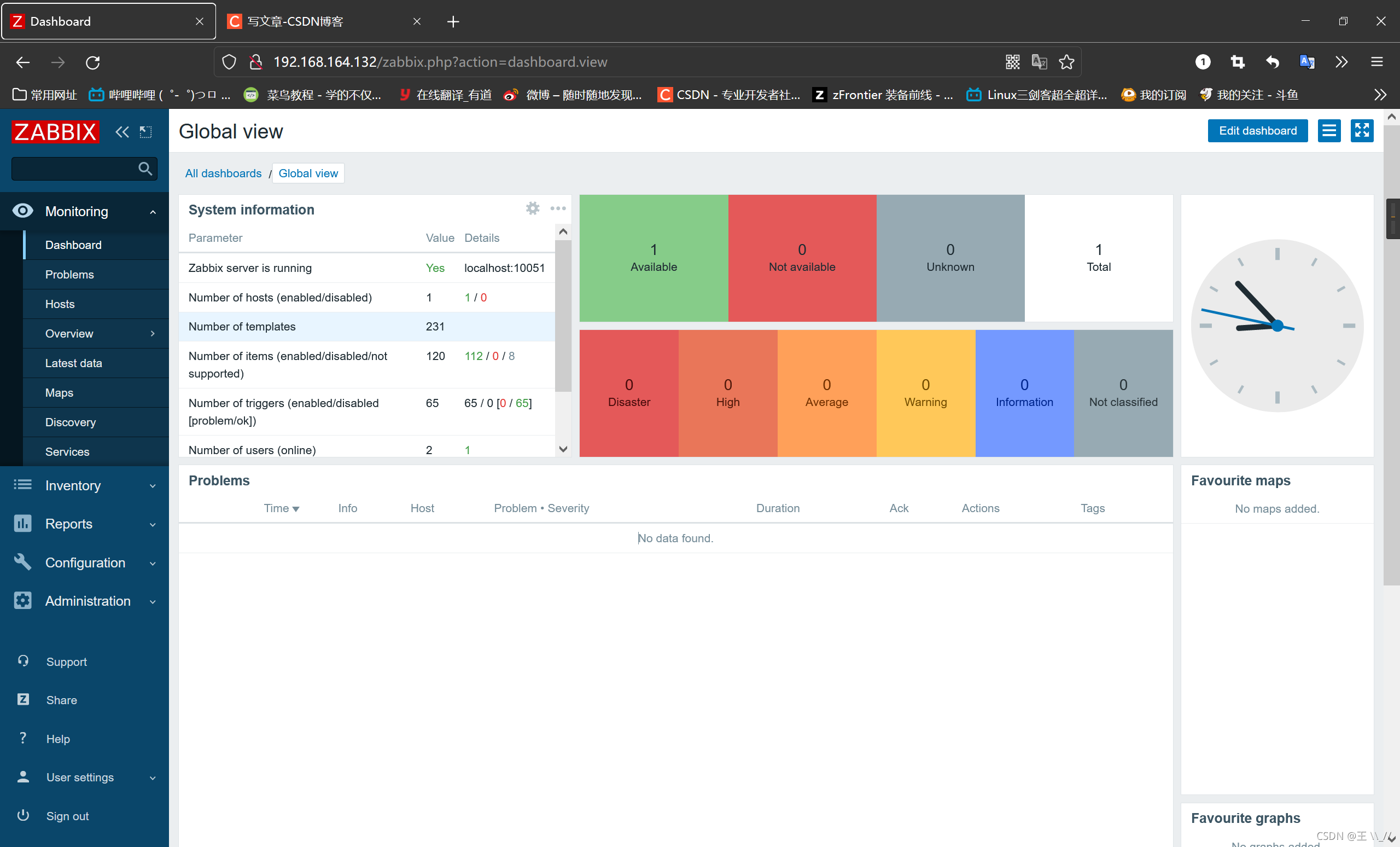Click the System information widget gear icon
This screenshot has height=847, width=1400.
pyautogui.click(x=533, y=208)
